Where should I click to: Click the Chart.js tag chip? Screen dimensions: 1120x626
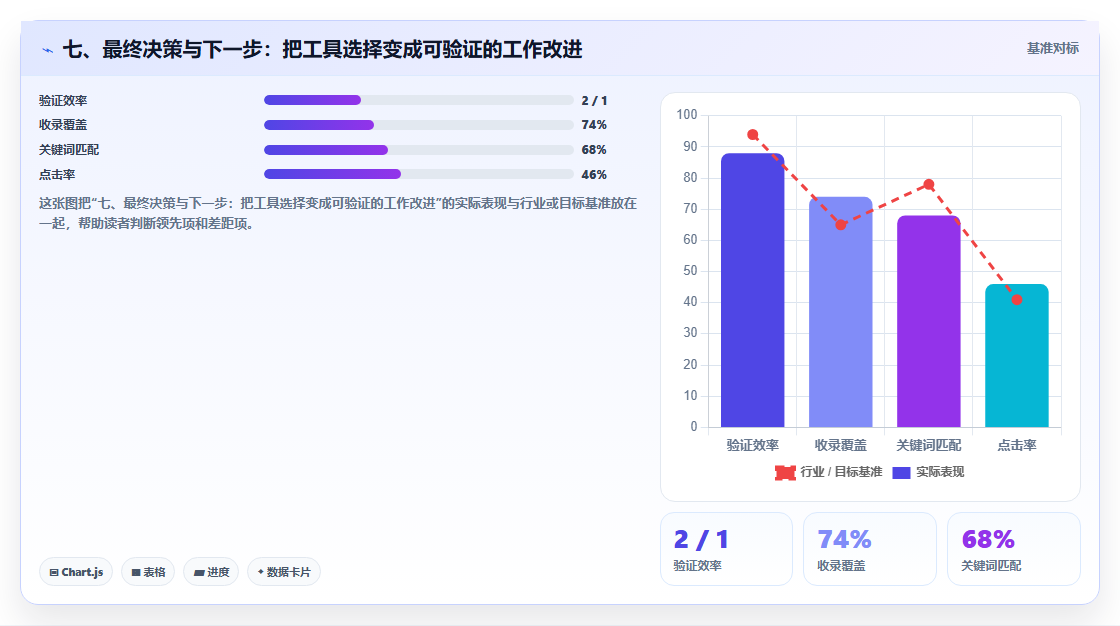click(x=76, y=572)
